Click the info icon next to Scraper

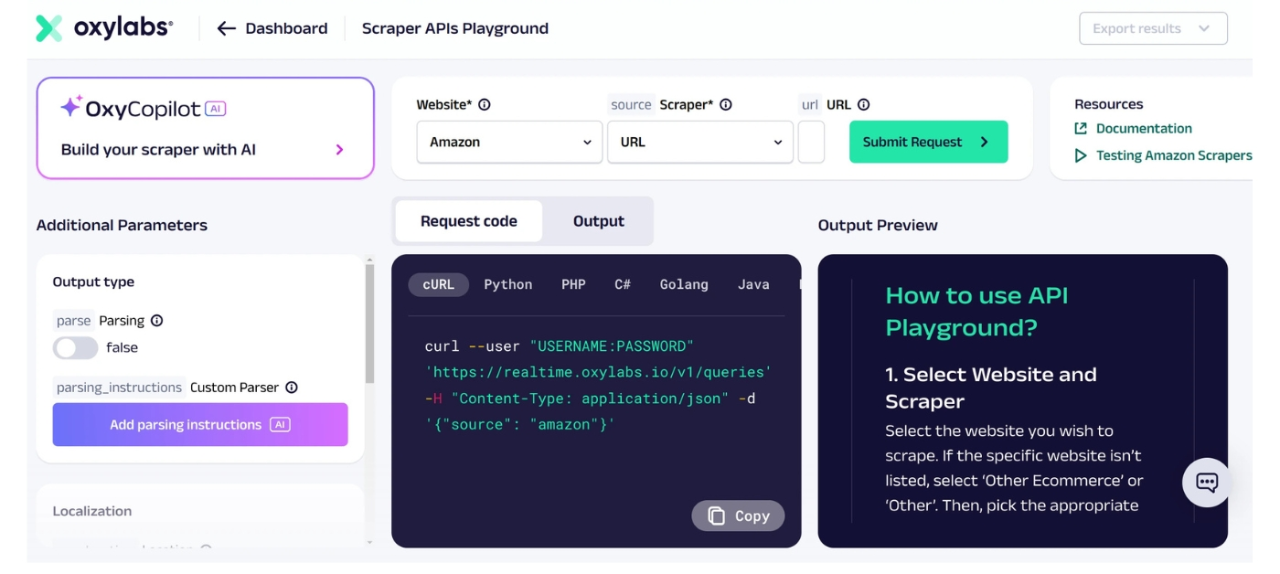(726, 105)
